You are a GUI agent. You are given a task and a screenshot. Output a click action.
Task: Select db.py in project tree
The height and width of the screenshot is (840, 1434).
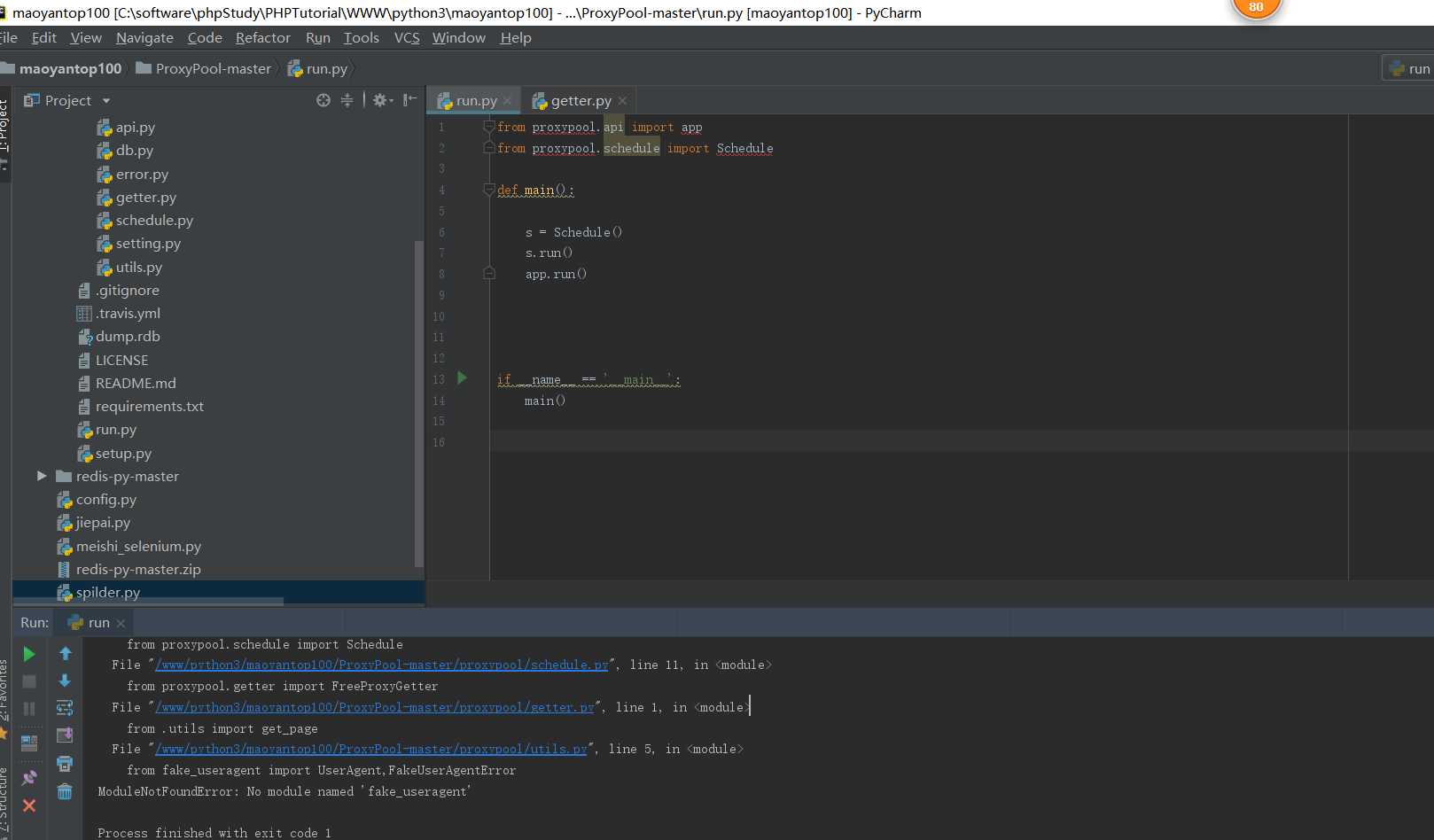coord(125,151)
